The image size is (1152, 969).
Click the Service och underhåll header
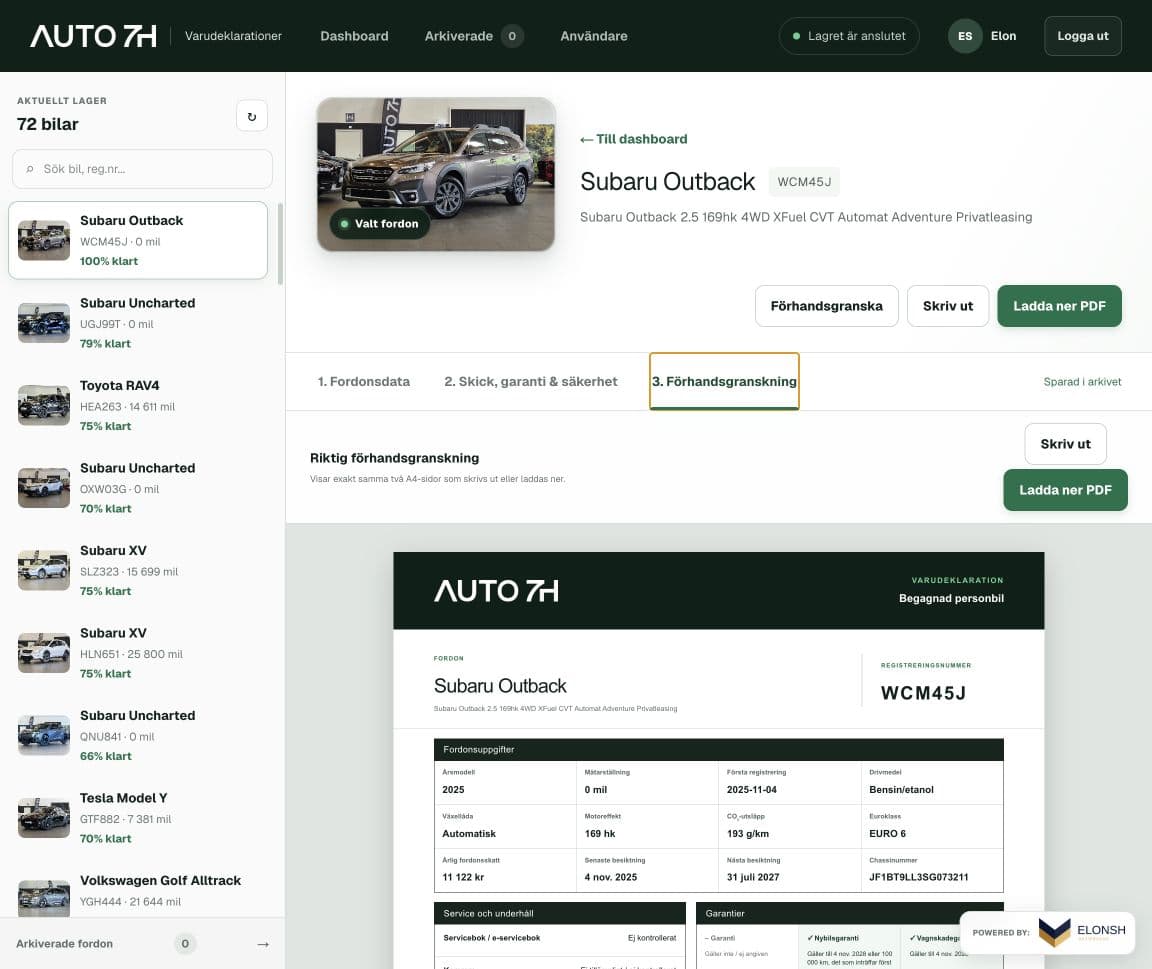tap(560, 913)
